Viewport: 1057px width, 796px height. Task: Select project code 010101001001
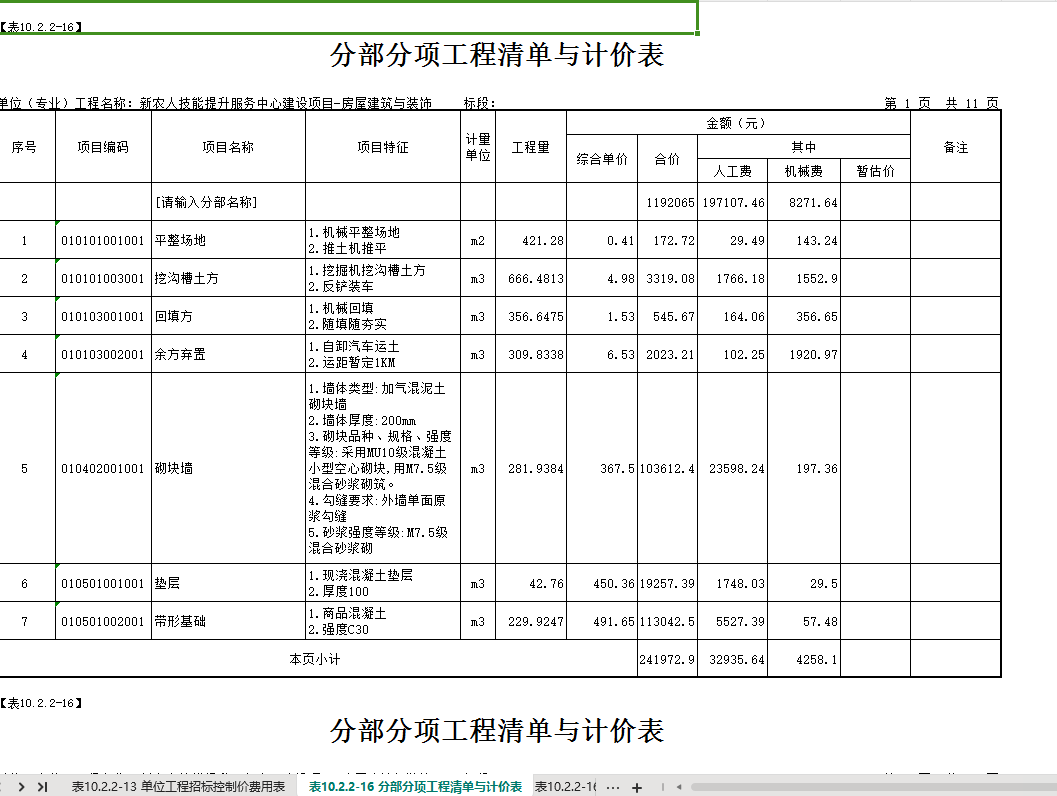coord(103,241)
